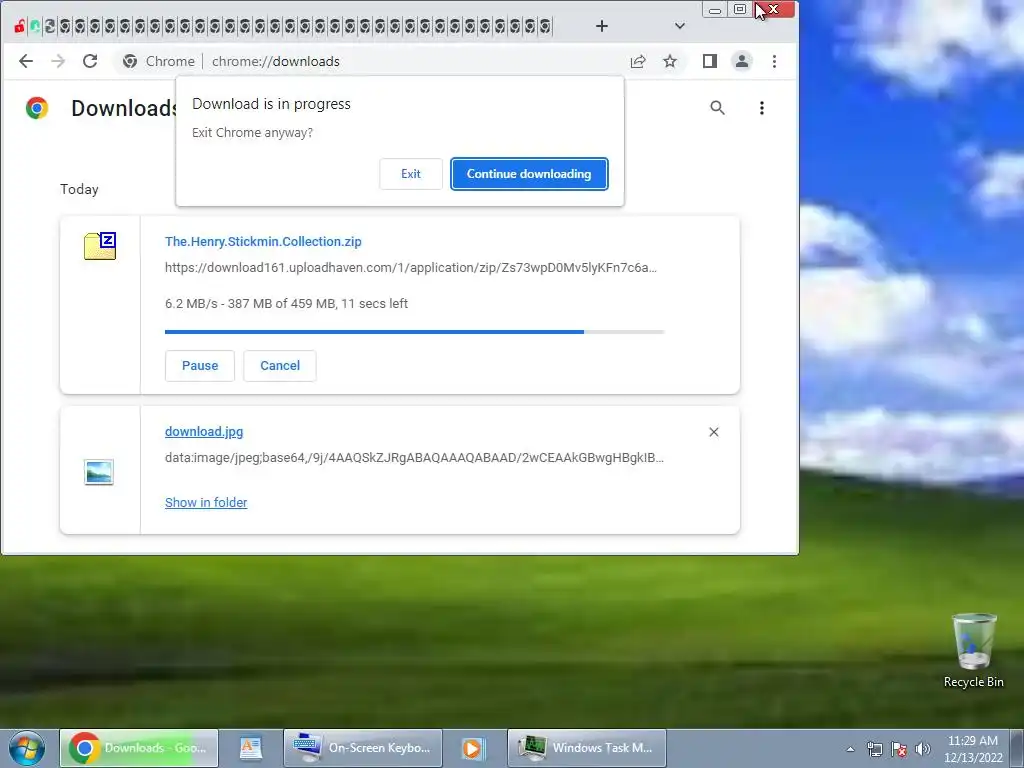The width and height of the screenshot is (1024, 768).
Task: Open the Windows Start orb
Action: [27, 748]
